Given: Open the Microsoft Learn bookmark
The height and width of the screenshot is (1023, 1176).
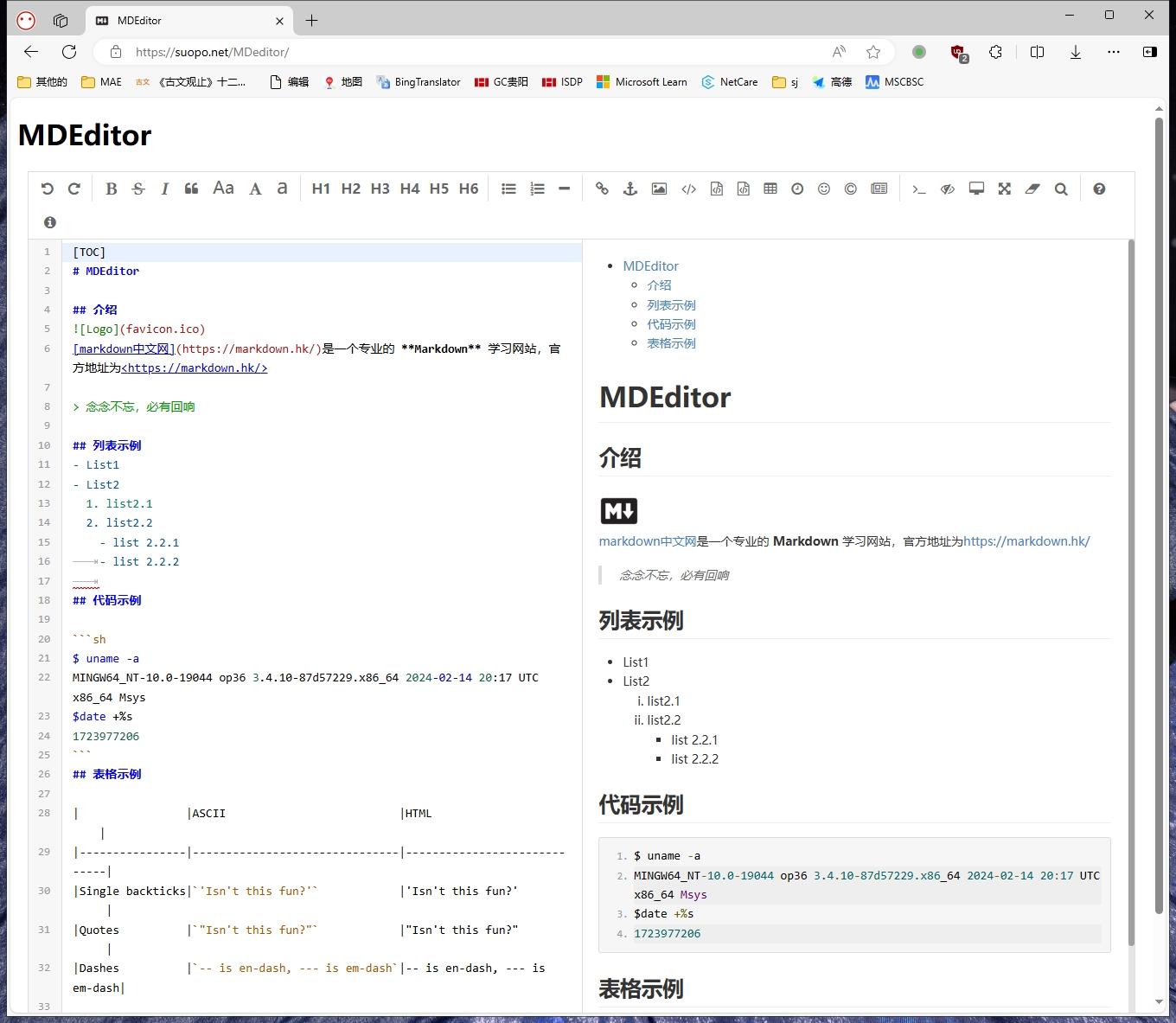Looking at the screenshot, I should click(642, 82).
